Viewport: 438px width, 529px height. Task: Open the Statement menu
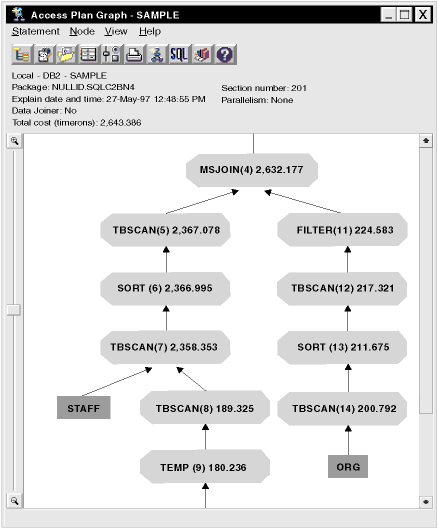[x=35, y=31]
